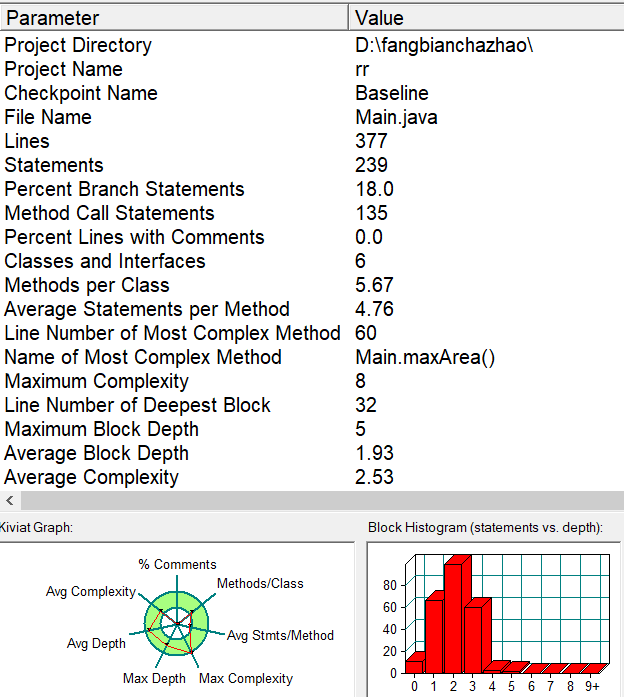Select the Maximum Complexity row
This screenshot has width=624, height=697.
[x=312, y=381]
